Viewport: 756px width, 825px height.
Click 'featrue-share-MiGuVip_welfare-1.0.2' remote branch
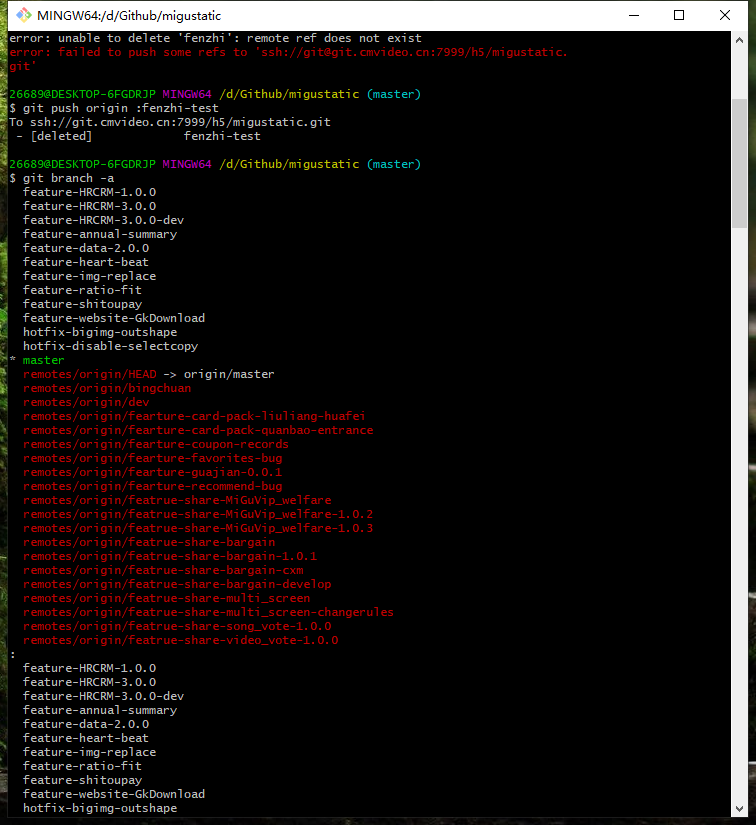tap(198, 514)
